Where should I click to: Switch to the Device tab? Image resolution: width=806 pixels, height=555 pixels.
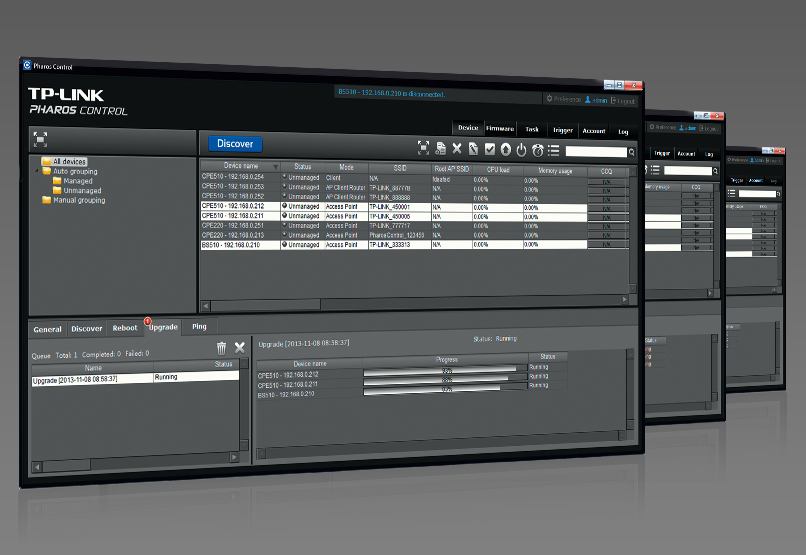click(x=468, y=127)
